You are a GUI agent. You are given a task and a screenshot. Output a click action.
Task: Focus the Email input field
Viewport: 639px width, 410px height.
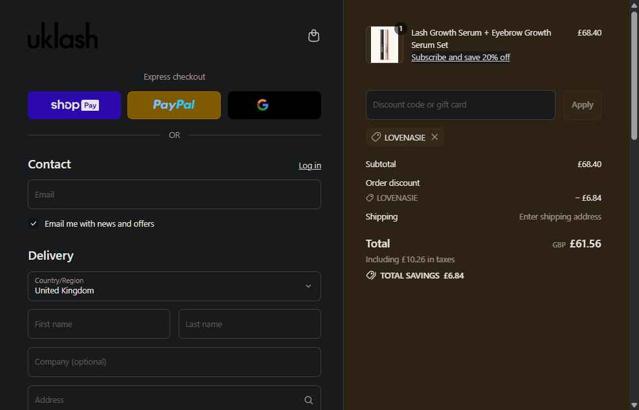[174, 194]
